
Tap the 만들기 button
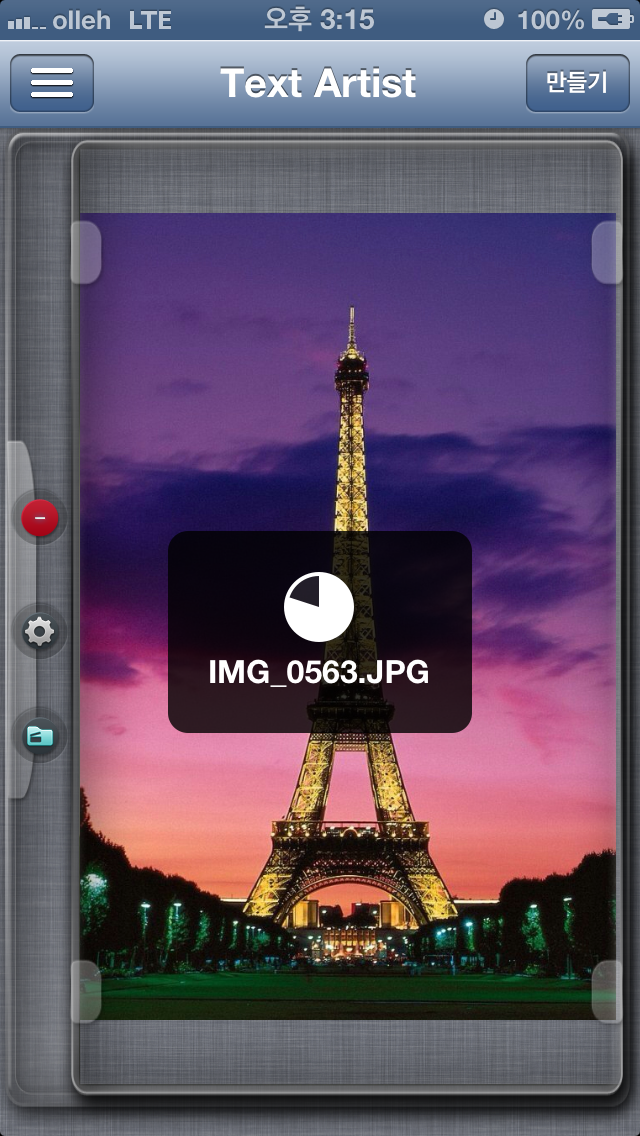(x=577, y=83)
